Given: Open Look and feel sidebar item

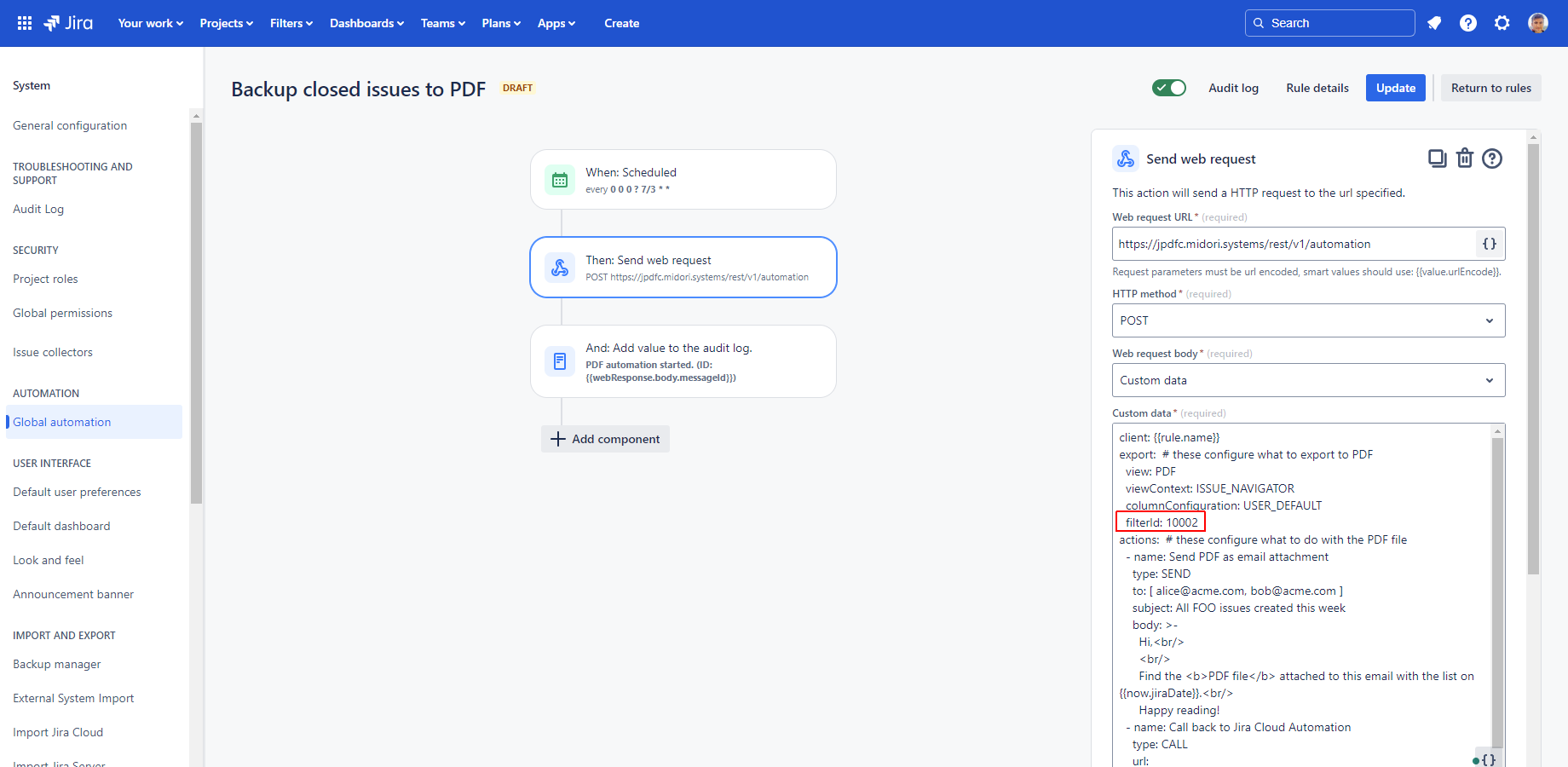Looking at the screenshot, I should coord(49,560).
